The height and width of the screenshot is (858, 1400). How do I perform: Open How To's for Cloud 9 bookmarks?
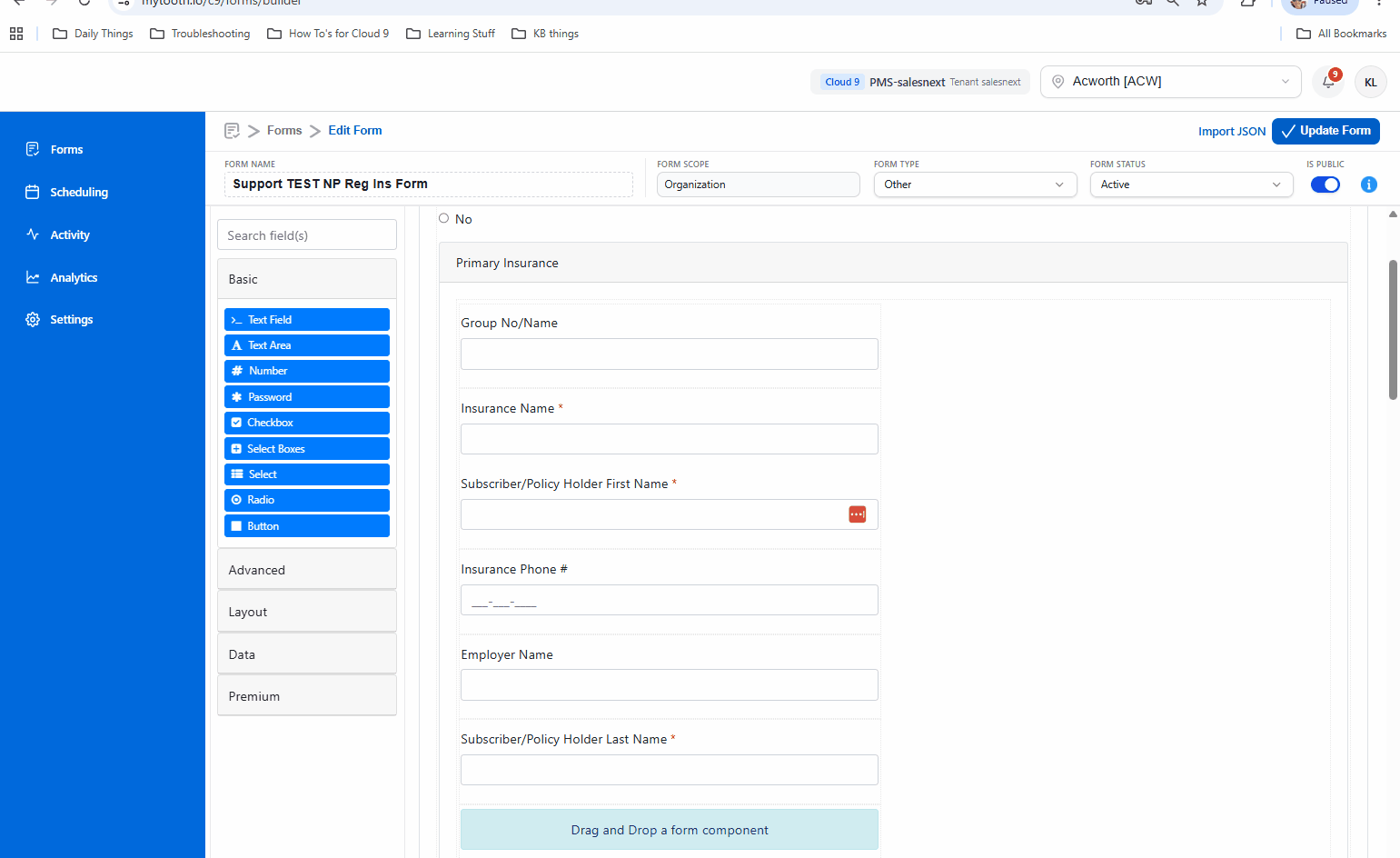coord(328,34)
